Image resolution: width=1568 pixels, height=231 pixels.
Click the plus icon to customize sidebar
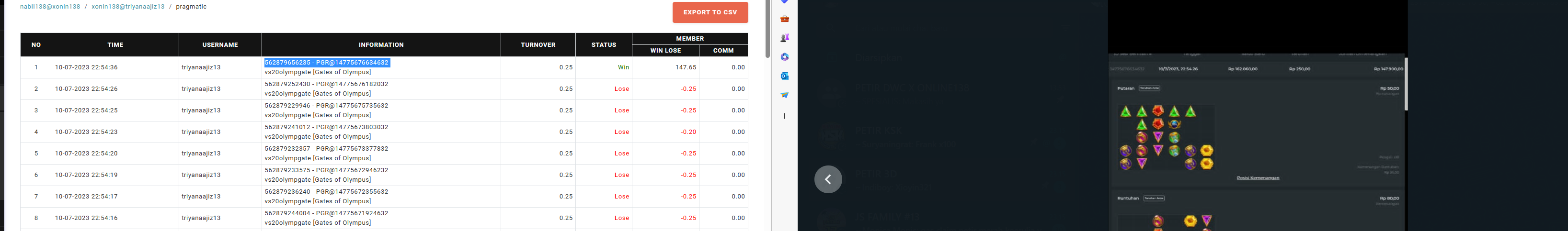click(785, 116)
